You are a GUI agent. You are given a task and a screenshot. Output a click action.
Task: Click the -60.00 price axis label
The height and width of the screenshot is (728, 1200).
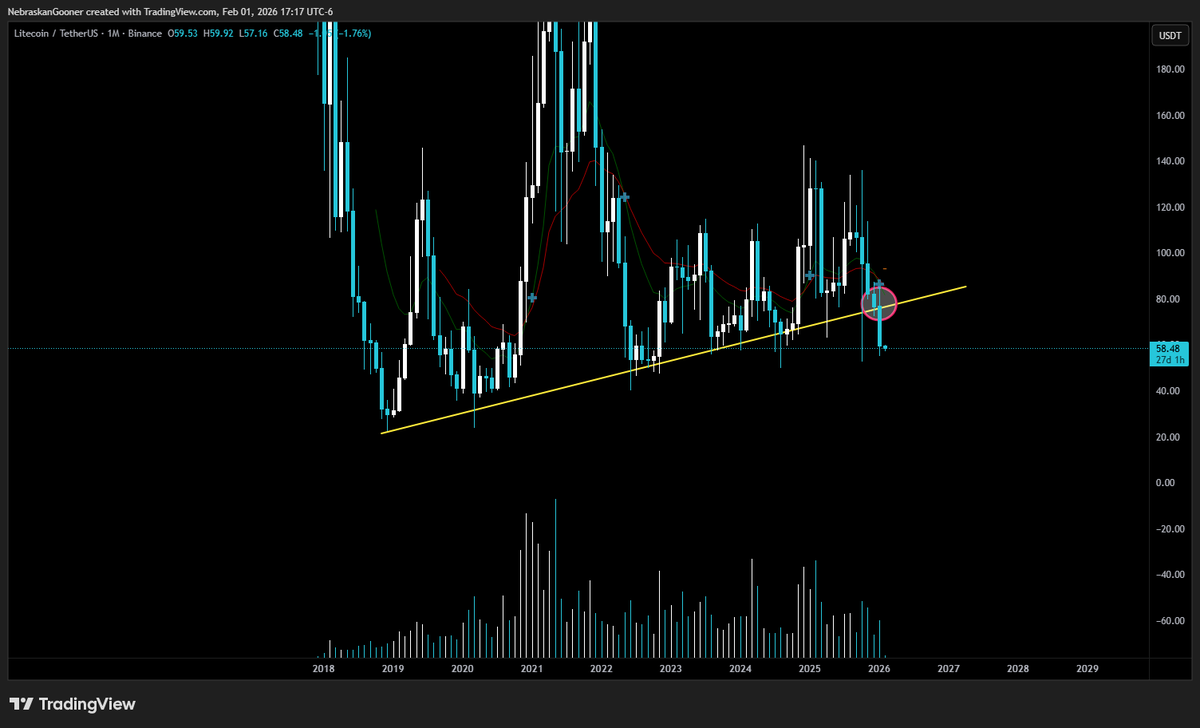(x=1171, y=621)
